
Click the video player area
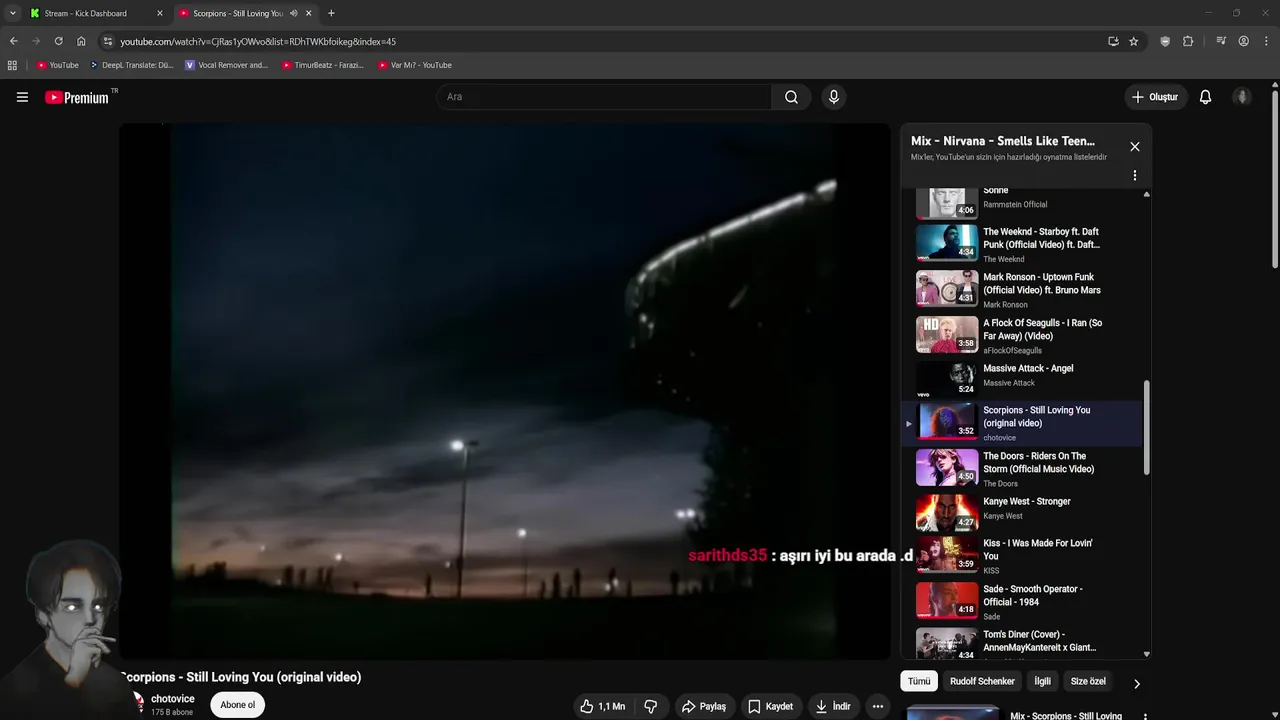point(505,391)
